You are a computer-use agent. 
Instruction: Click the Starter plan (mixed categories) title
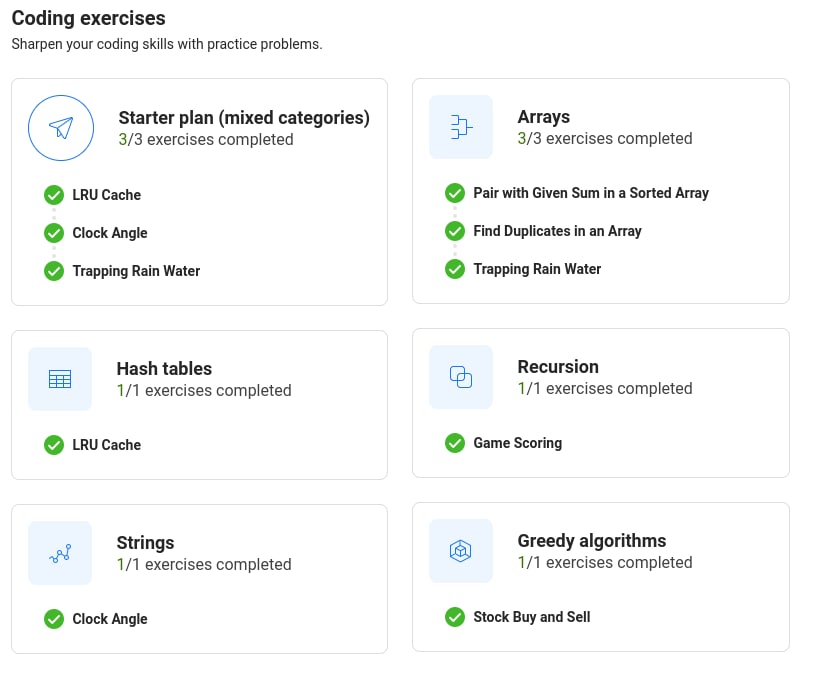246,117
